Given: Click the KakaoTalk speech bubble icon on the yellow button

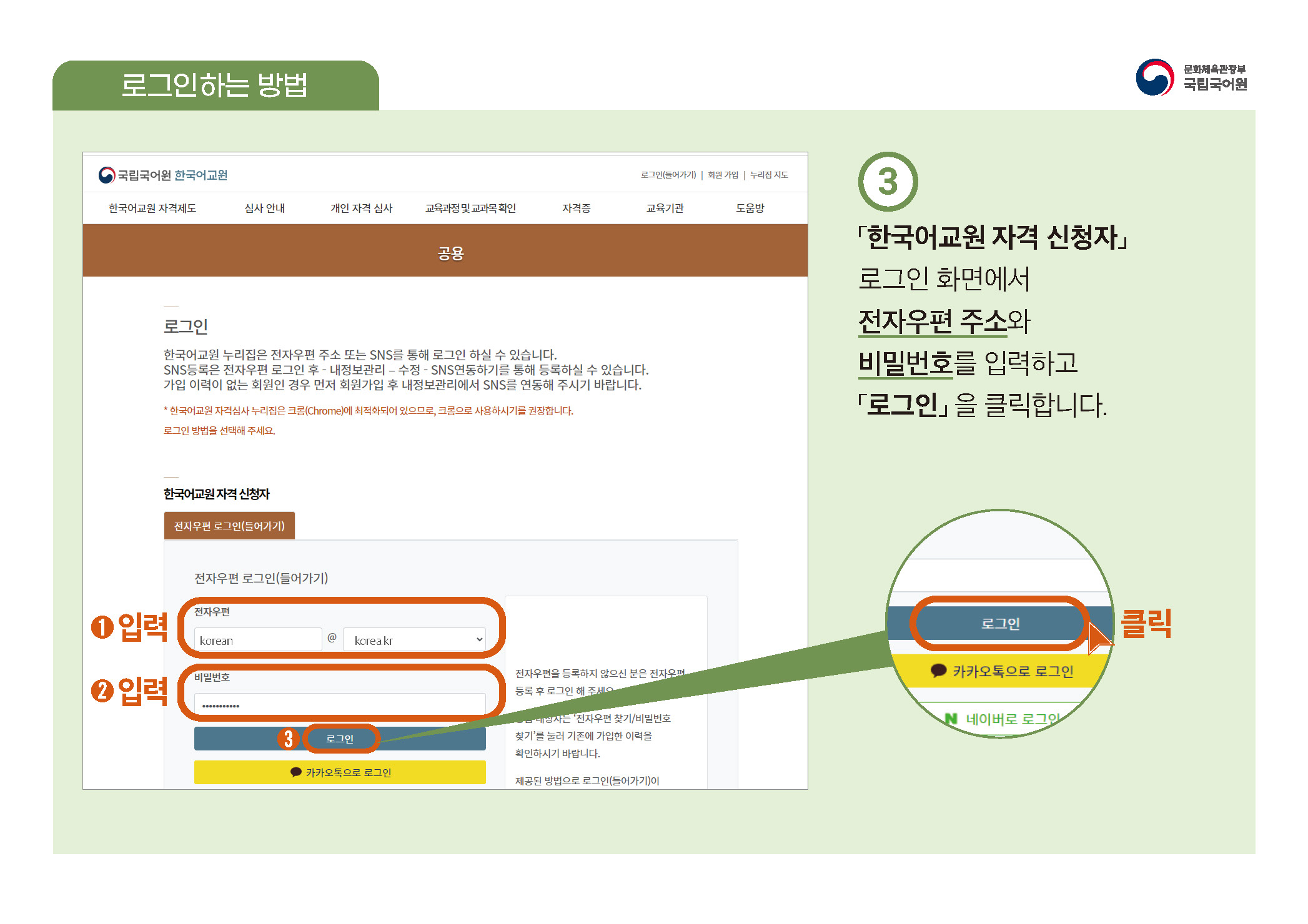Looking at the screenshot, I should [296, 772].
